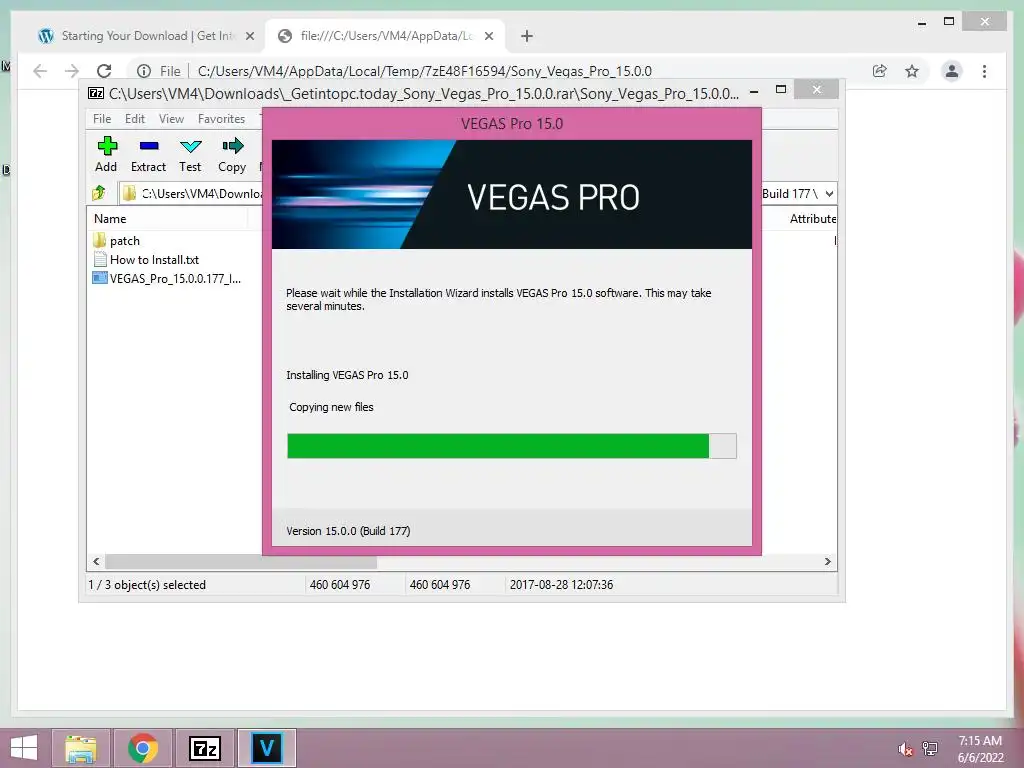Maximize the 7-Zip window
This screenshot has height=768, width=1024.
click(780, 90)
